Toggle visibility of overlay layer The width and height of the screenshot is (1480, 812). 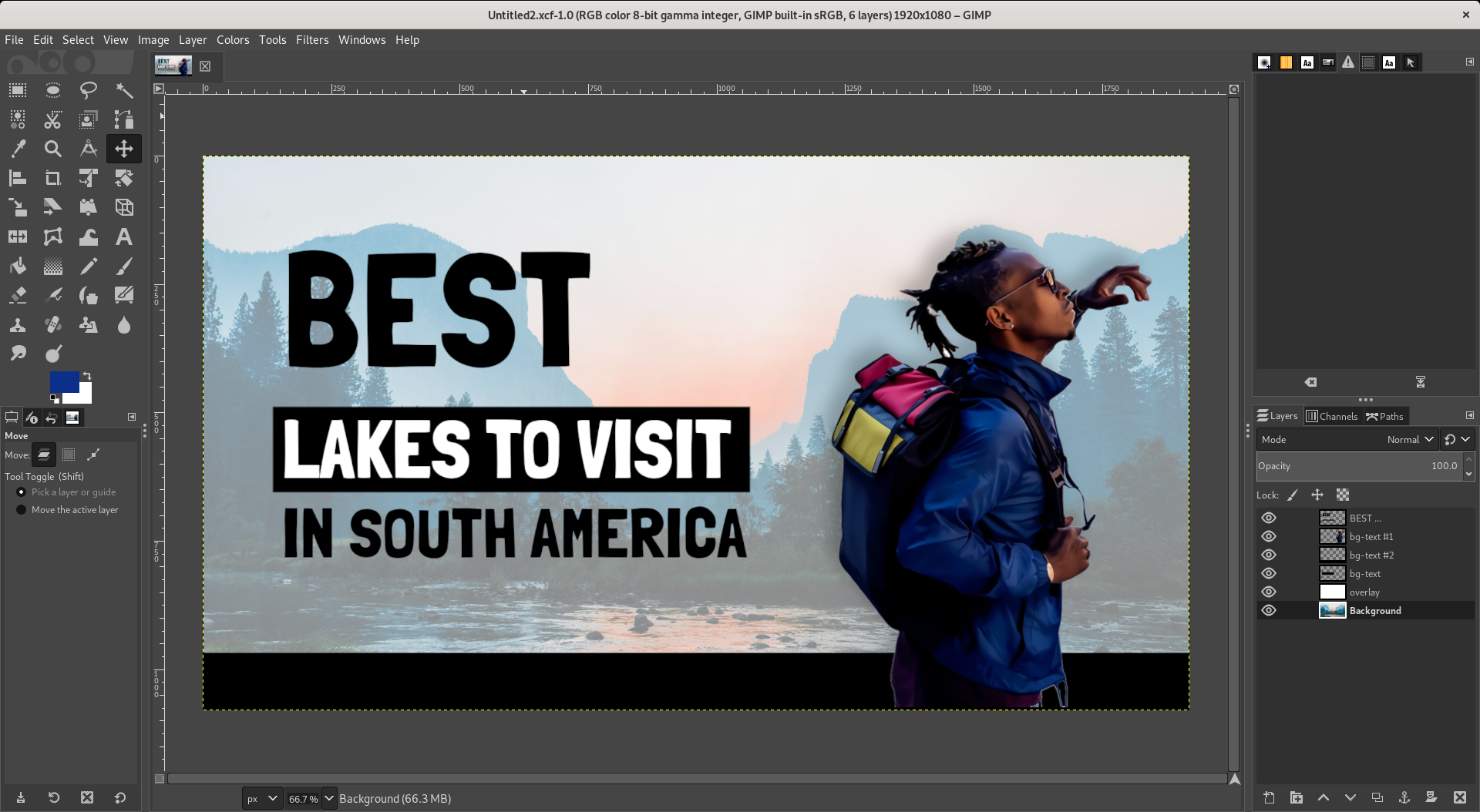(x=1269, y=592)
